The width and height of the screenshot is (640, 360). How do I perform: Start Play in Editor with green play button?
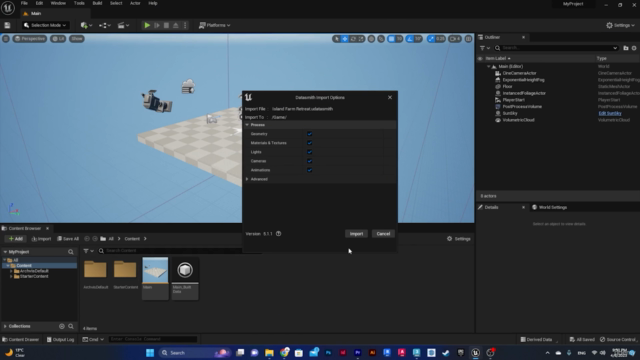pyautogui.click(x=147, y=25)
